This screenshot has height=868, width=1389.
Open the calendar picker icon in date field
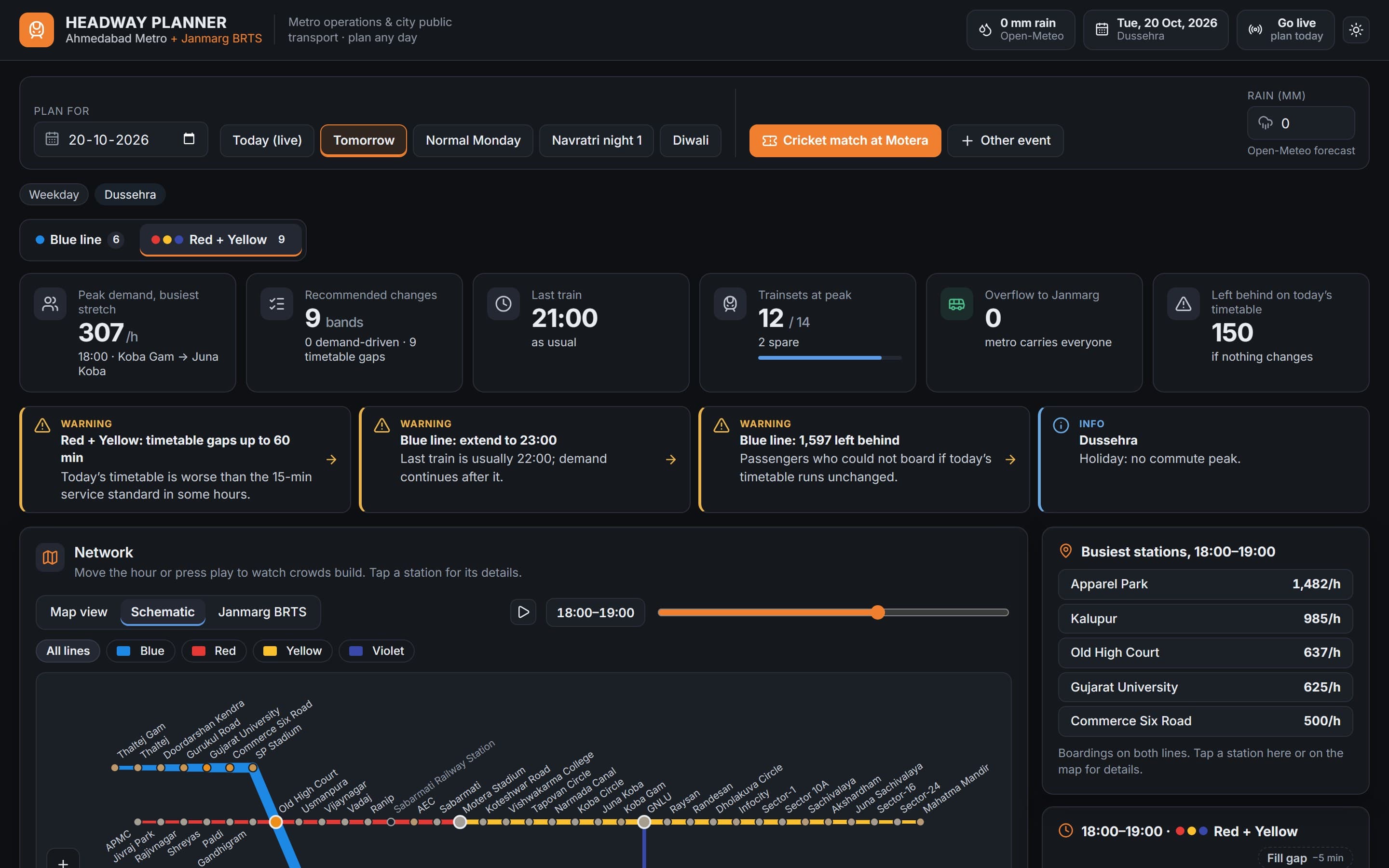pyautogui.click(x=189, y=139)
